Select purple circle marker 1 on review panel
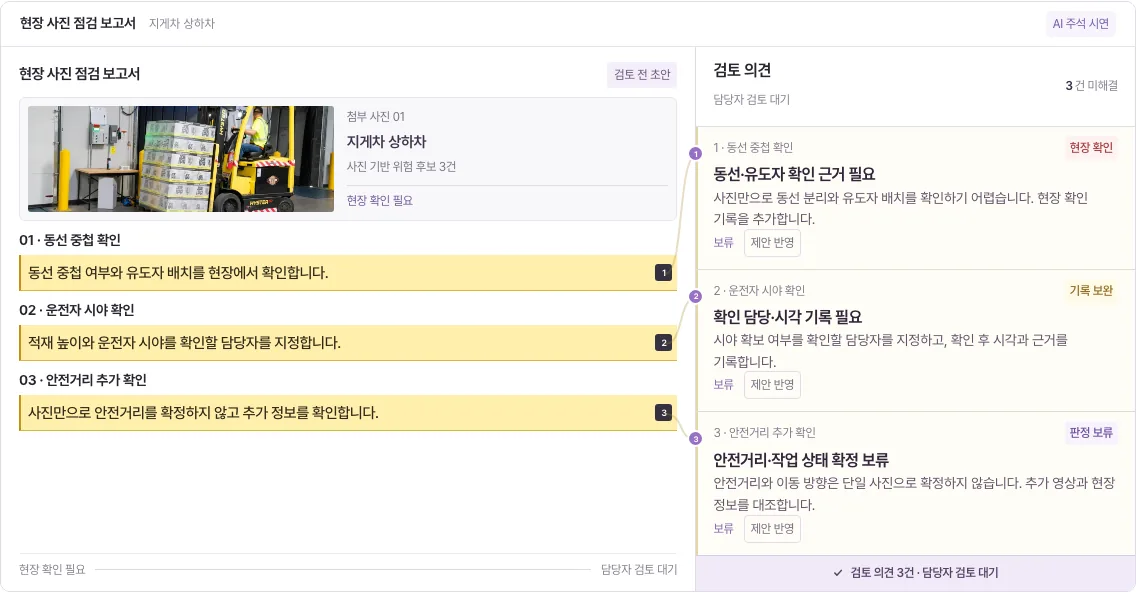 pos(696,154)
